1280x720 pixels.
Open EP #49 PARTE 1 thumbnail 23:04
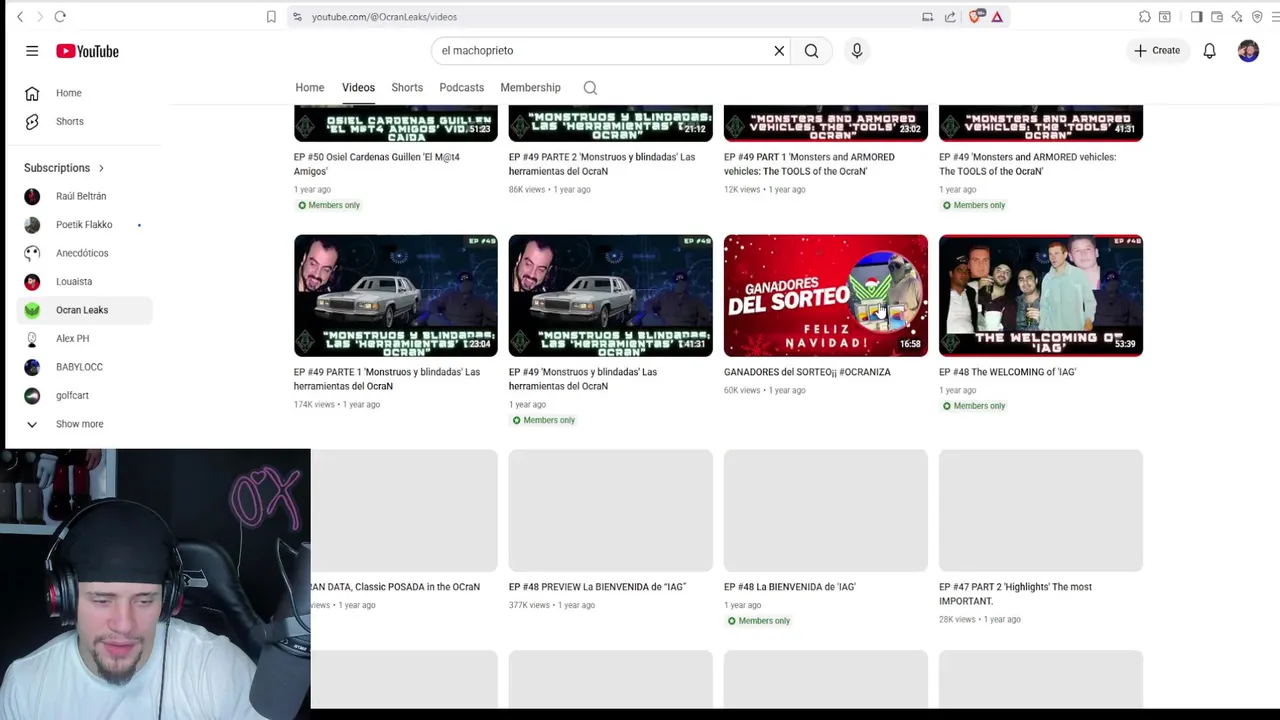[x=396, y=296]
